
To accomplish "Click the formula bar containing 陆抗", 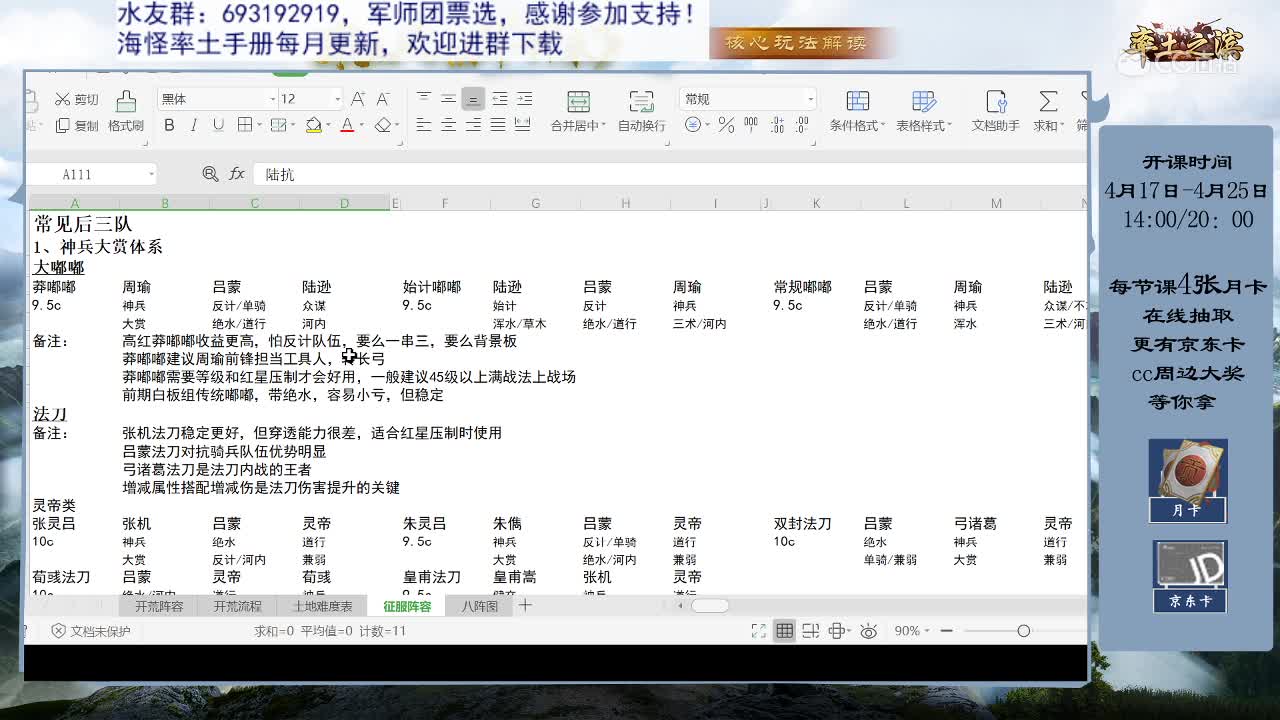I will click(670, 174).
